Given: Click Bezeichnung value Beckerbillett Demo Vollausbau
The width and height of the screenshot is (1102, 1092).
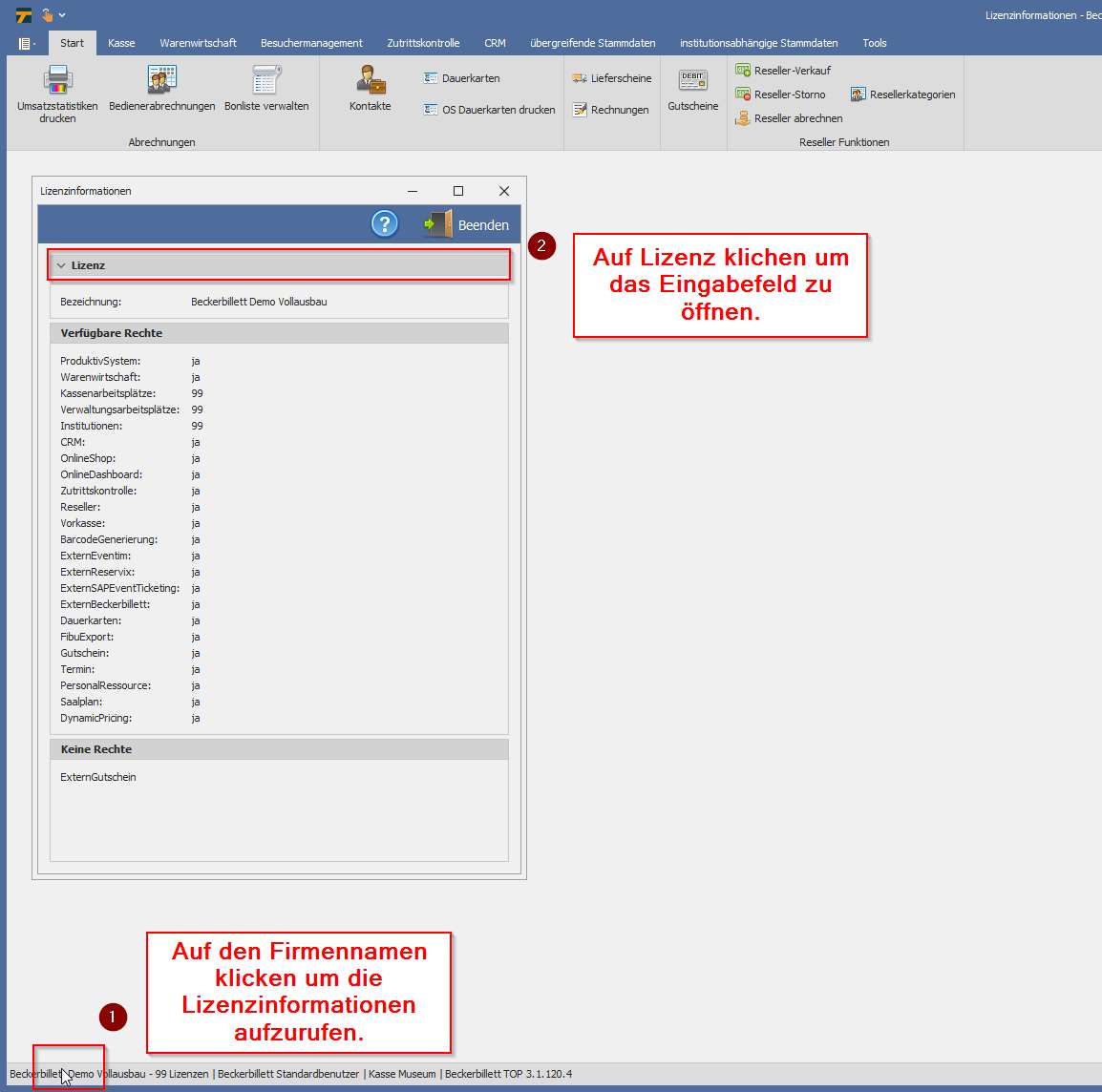Looking at the screenshot, I should 259,302.
